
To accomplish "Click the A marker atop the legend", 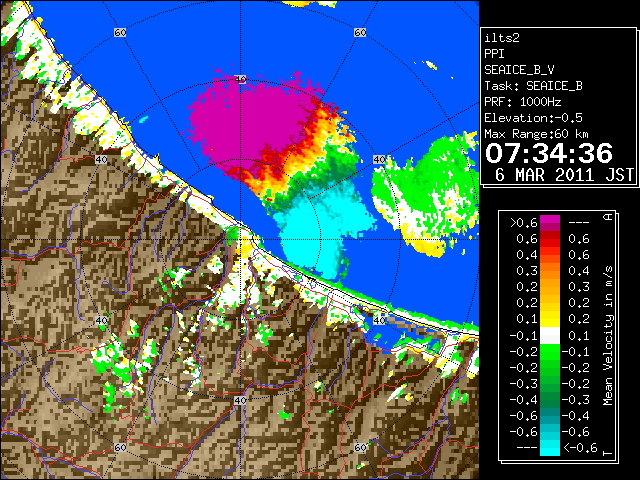I will (x=608, y=217).
